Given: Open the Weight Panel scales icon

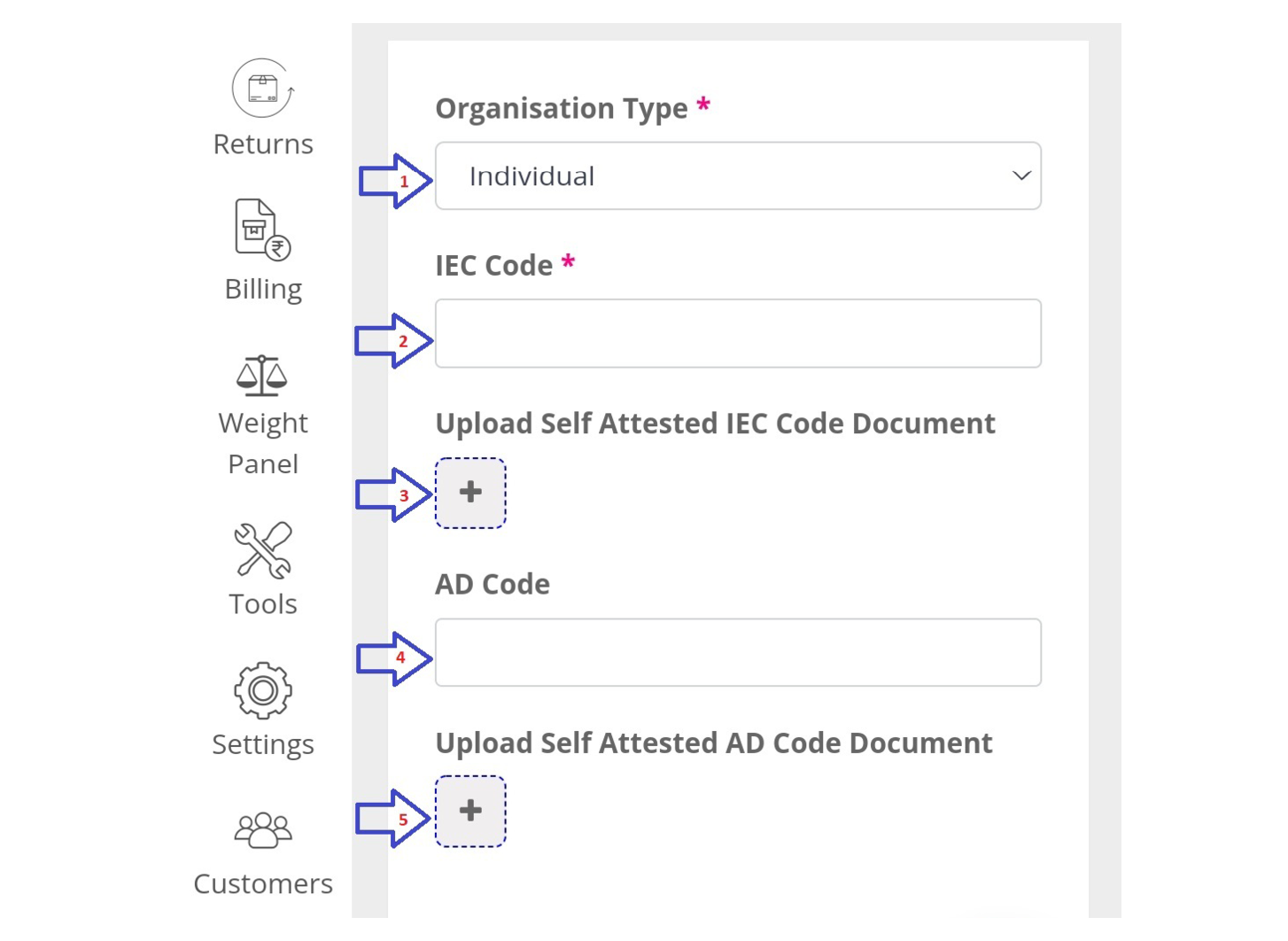Looking at the screenshot, I should [x=262, y=375].
